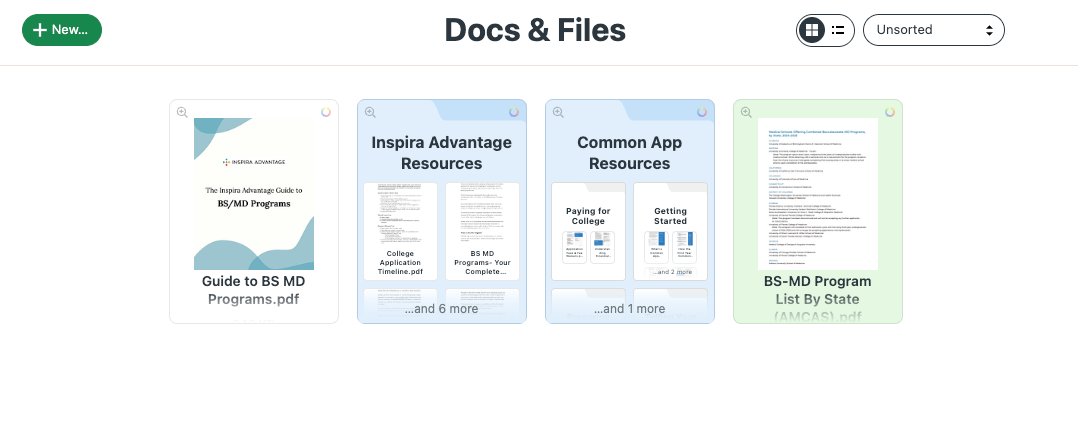Click the BS-MD Program List By State file name
1078x421 pixels.
click(x=817, y=299)
